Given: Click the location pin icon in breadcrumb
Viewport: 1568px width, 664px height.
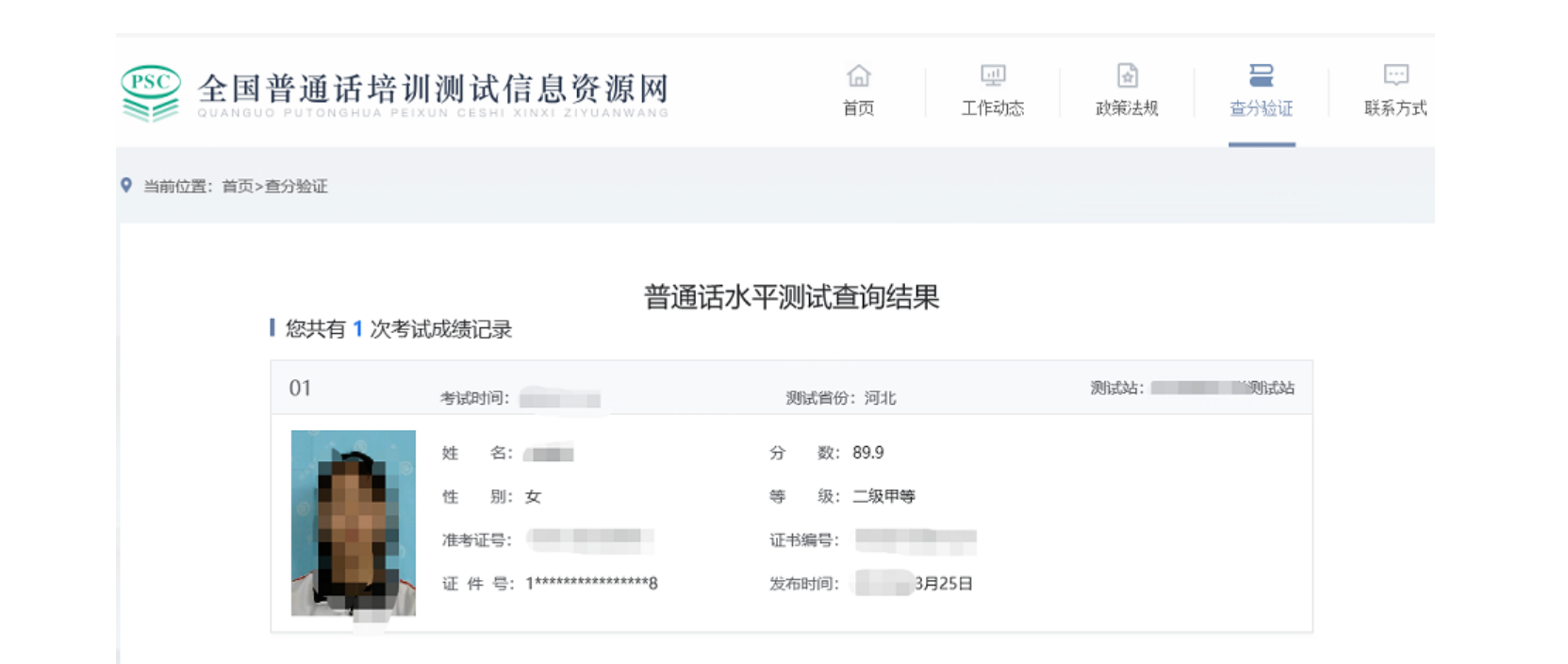Looking at the screenshot, I should point(126,185).
